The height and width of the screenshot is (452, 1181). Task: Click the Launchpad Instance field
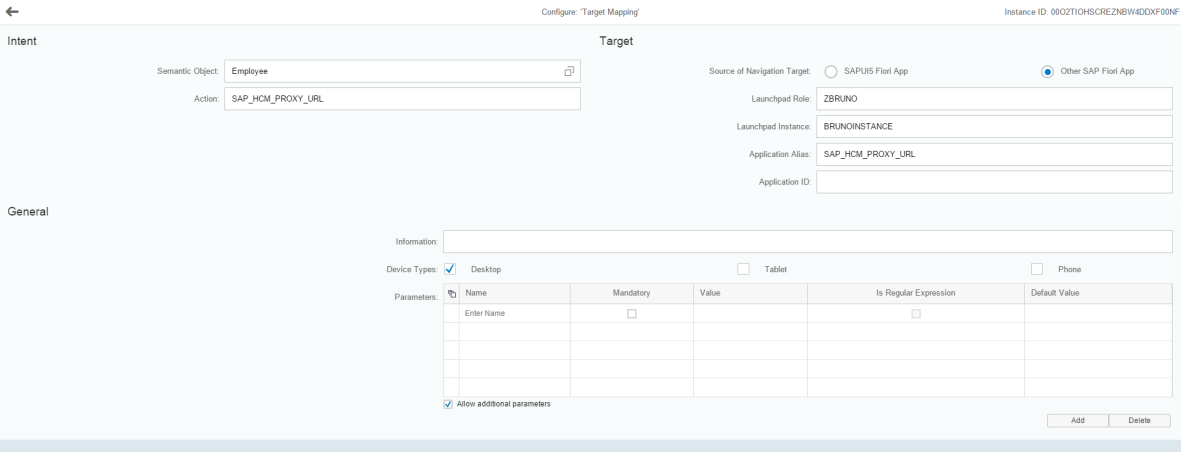click(993, 127)
